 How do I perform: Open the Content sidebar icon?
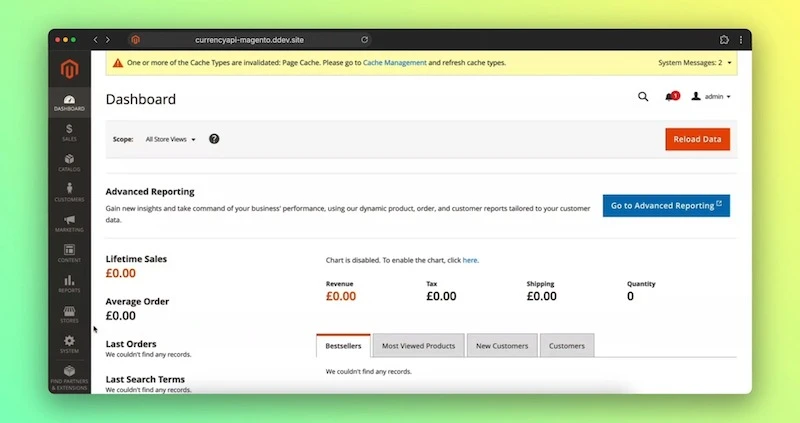(x=69, y=253)
